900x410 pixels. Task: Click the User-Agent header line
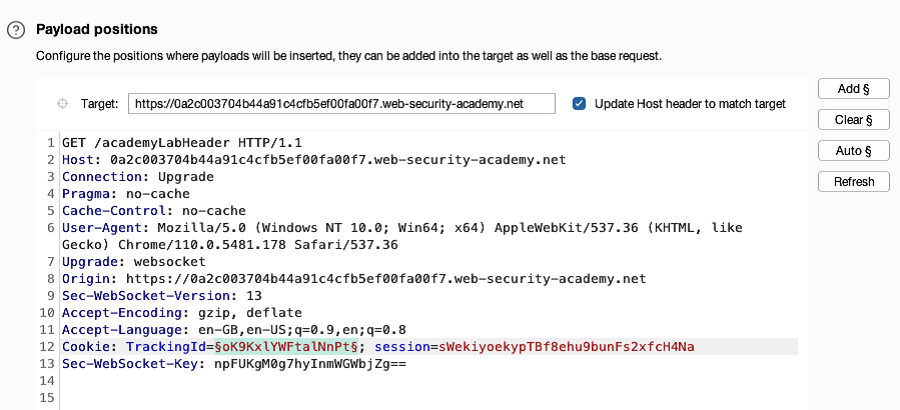402,236
